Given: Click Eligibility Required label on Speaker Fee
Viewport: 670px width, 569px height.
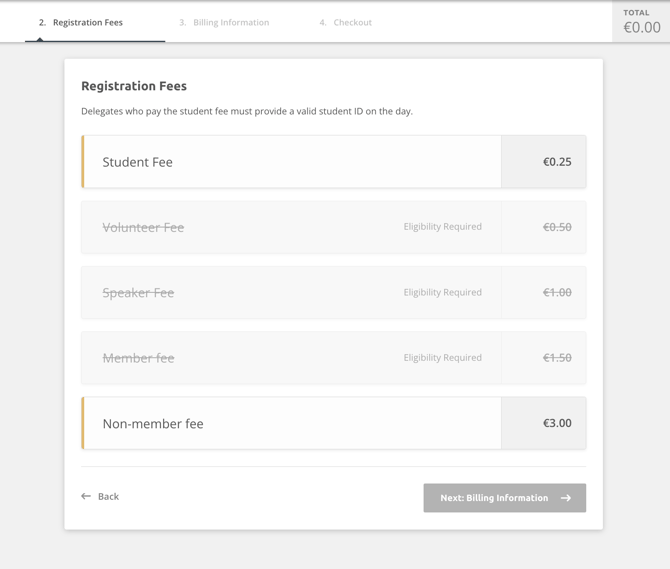Looking at the screenshot, I should [443, 292].
